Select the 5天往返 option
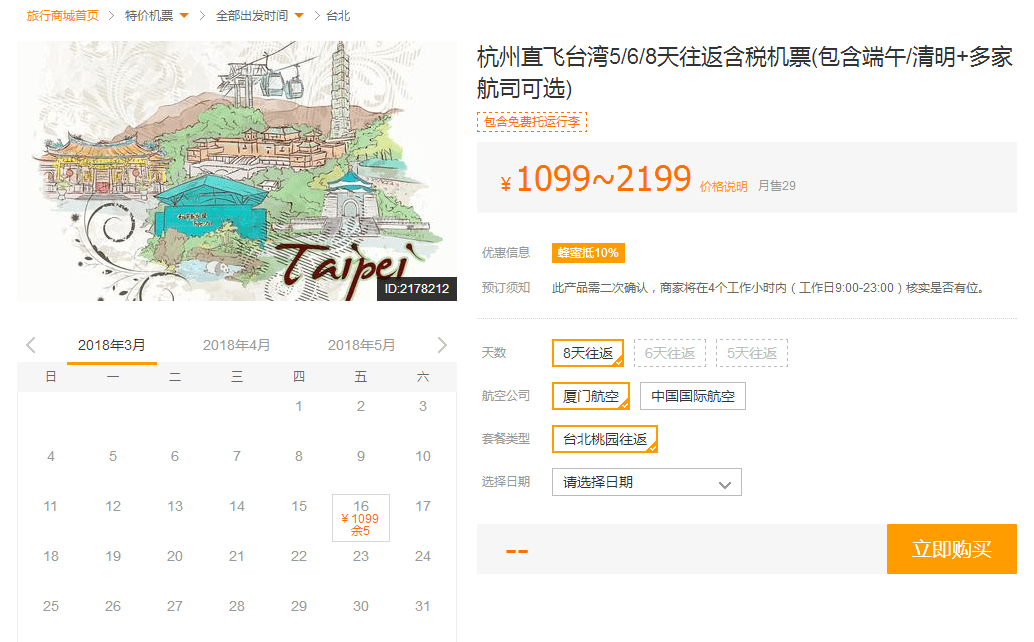 point(752,353)
